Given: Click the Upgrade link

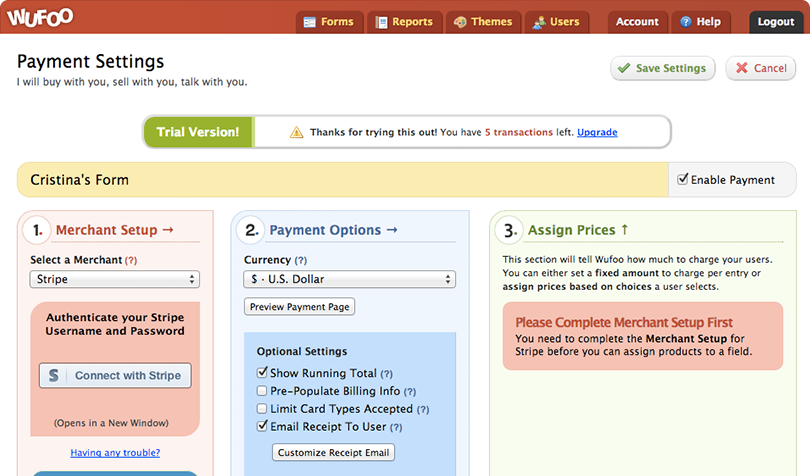Looking at the screenshot, I should point(597,132).
